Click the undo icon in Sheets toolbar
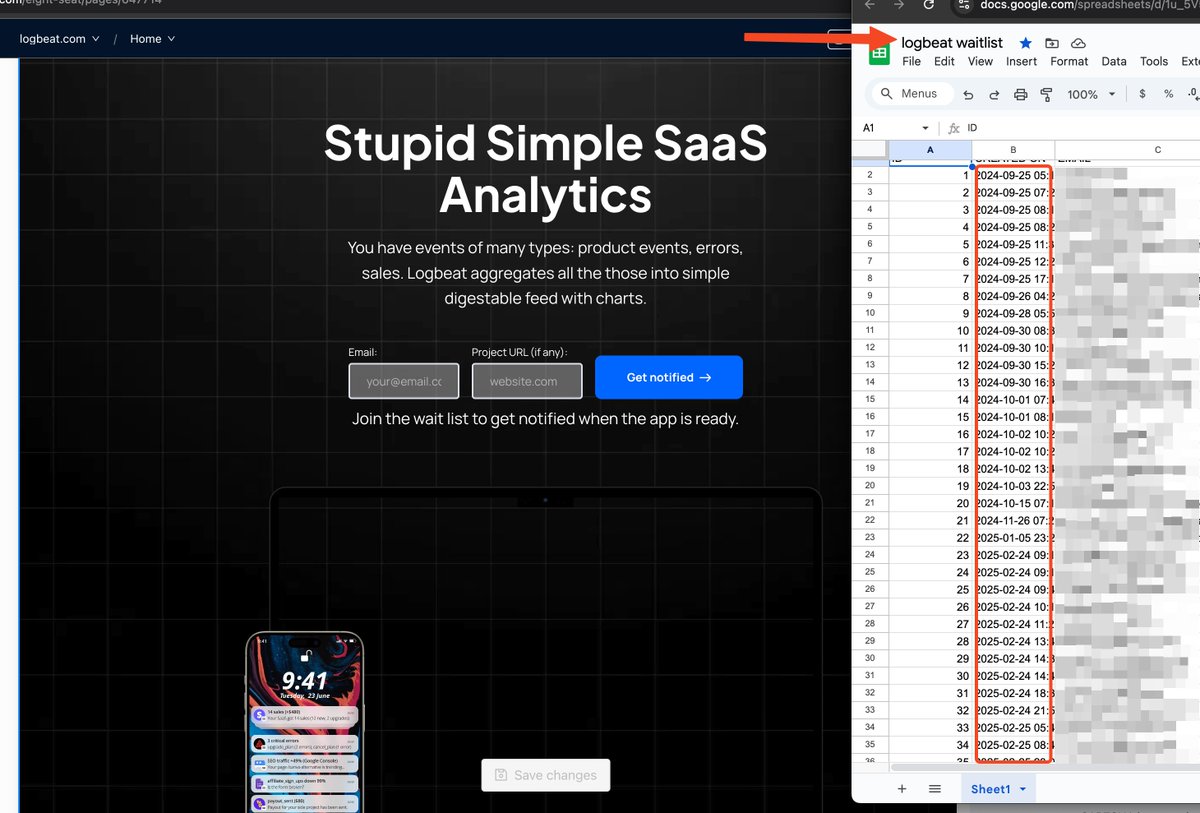The image size is (1200, 813). pyautogui.click(x=968, y=94)
